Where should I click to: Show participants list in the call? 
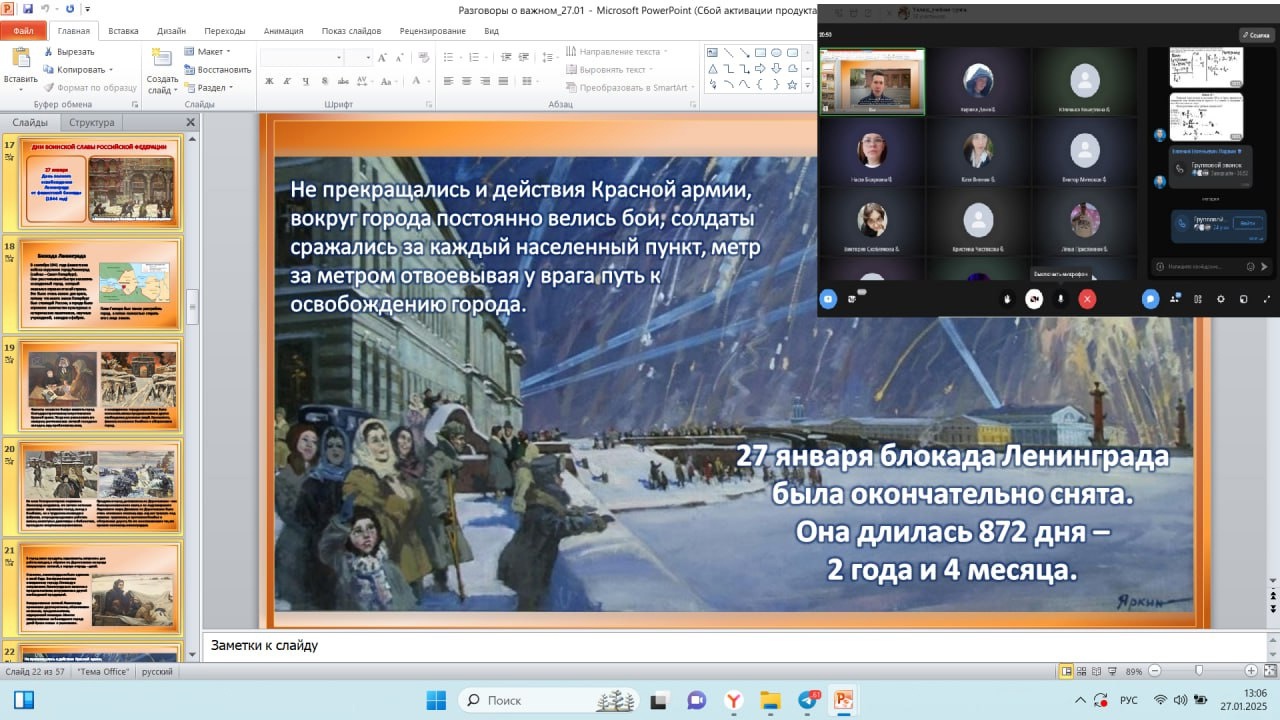[1174, 298]
